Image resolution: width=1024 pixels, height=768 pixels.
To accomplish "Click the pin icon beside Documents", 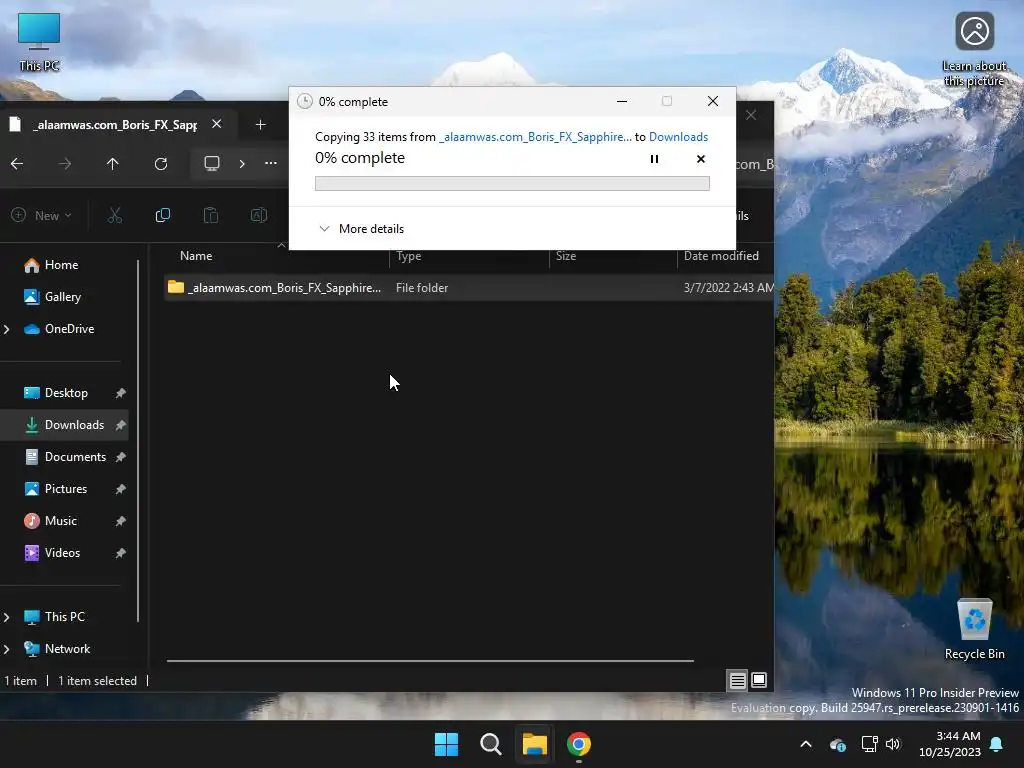I will pos(120,457).
